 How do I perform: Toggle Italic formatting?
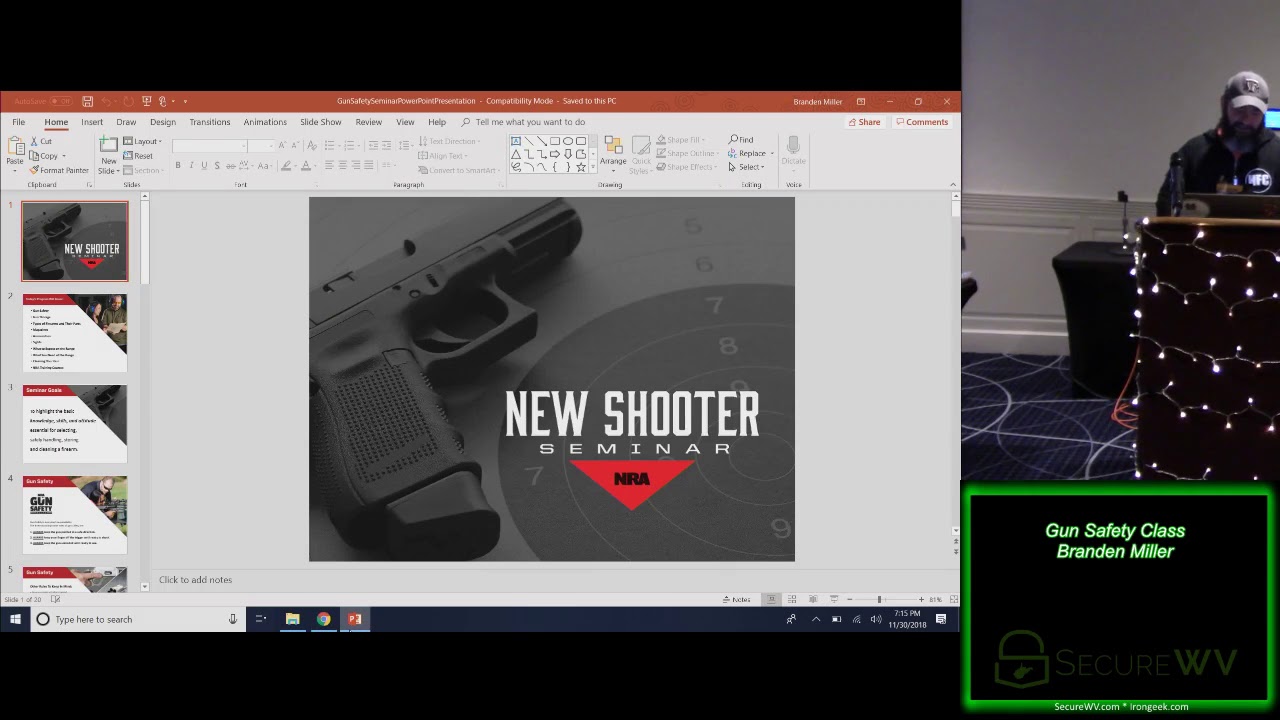[191, 165]
